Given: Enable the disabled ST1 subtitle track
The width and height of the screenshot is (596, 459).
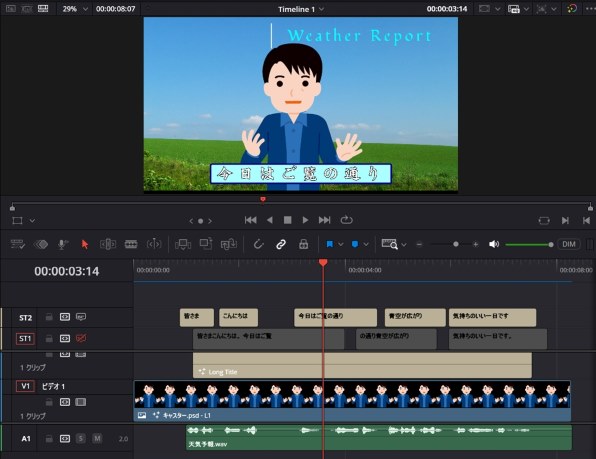Looking at the screenshot, I should [81, 338].
